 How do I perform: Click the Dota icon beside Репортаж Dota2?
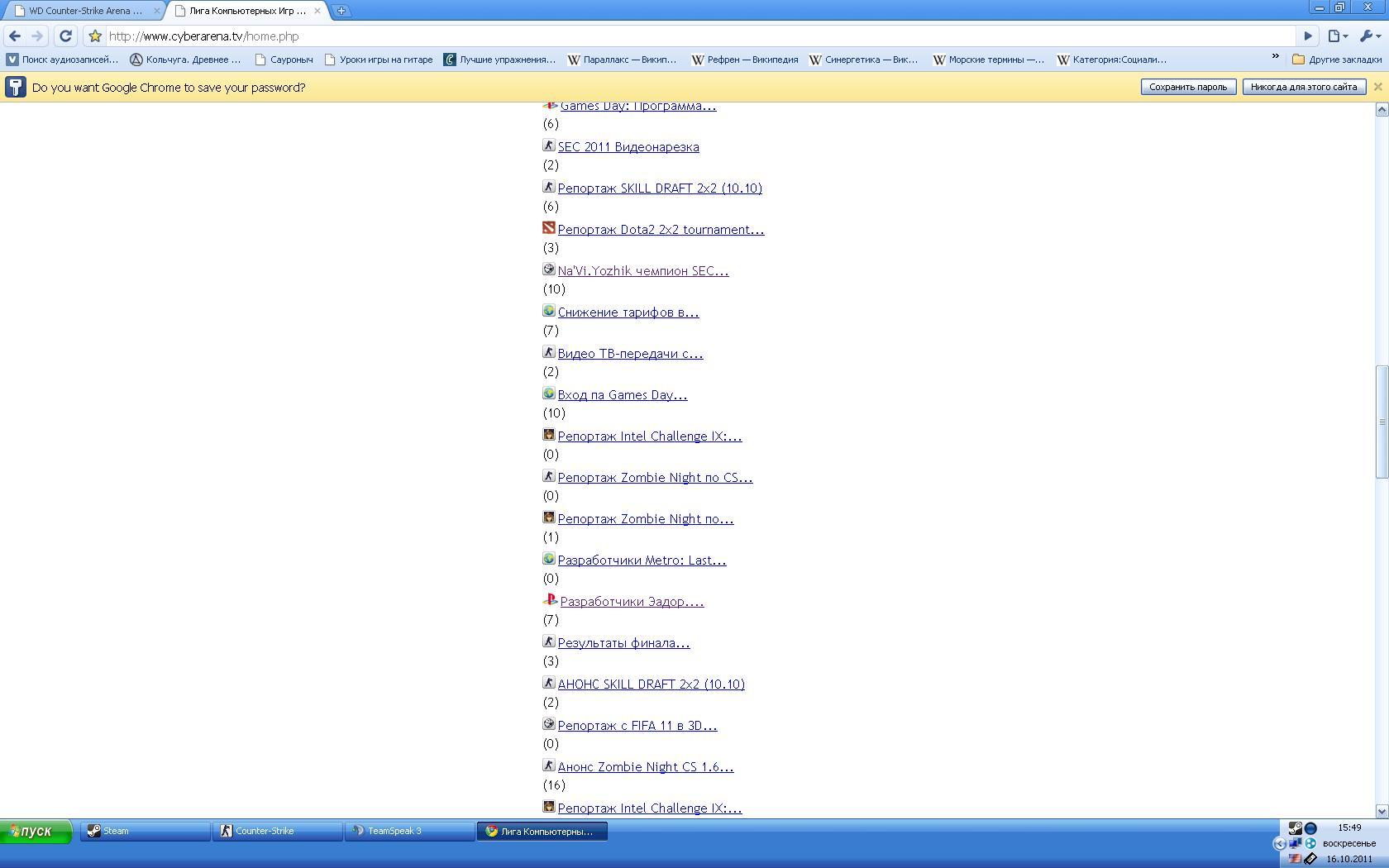[x=549, y=227]
